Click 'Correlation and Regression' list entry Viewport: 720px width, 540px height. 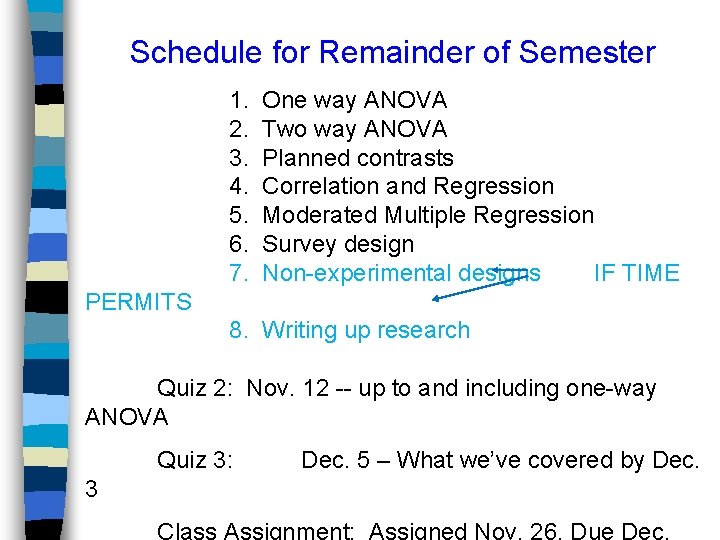pos(407,186)
